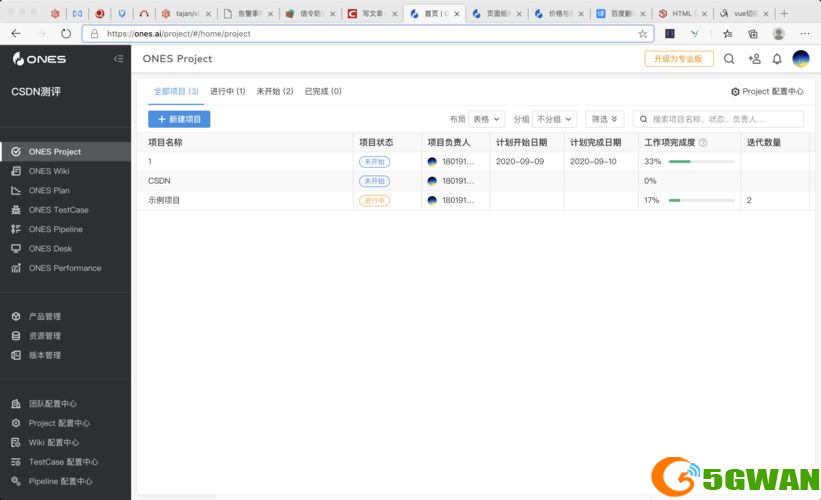This screenshot has height=500, width=821.
Task: Switch to the 进行中 (1) tab
Action: point(227,91)
